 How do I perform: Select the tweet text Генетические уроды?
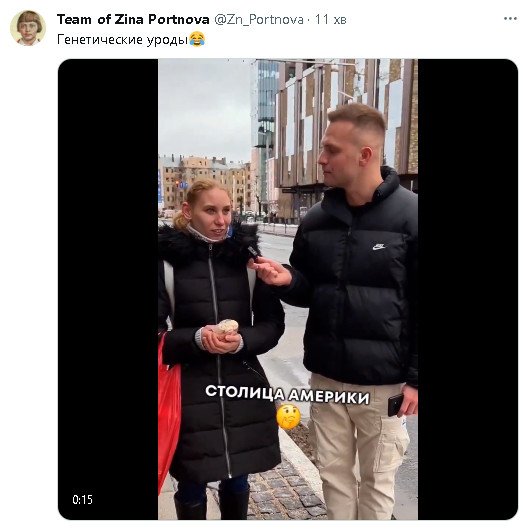(122, 40)
